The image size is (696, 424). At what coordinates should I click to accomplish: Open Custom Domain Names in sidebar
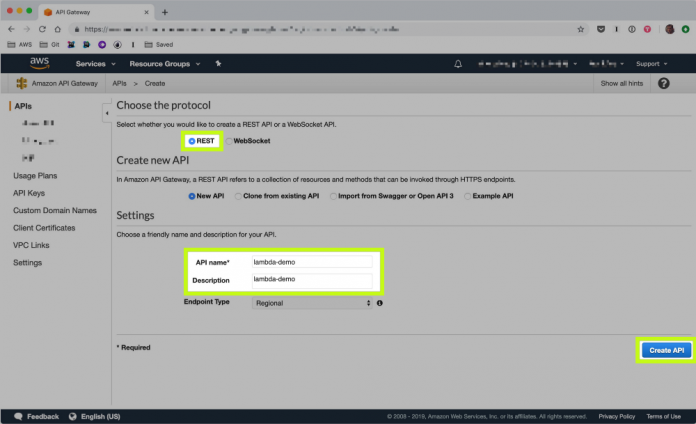tap(55, 210)
